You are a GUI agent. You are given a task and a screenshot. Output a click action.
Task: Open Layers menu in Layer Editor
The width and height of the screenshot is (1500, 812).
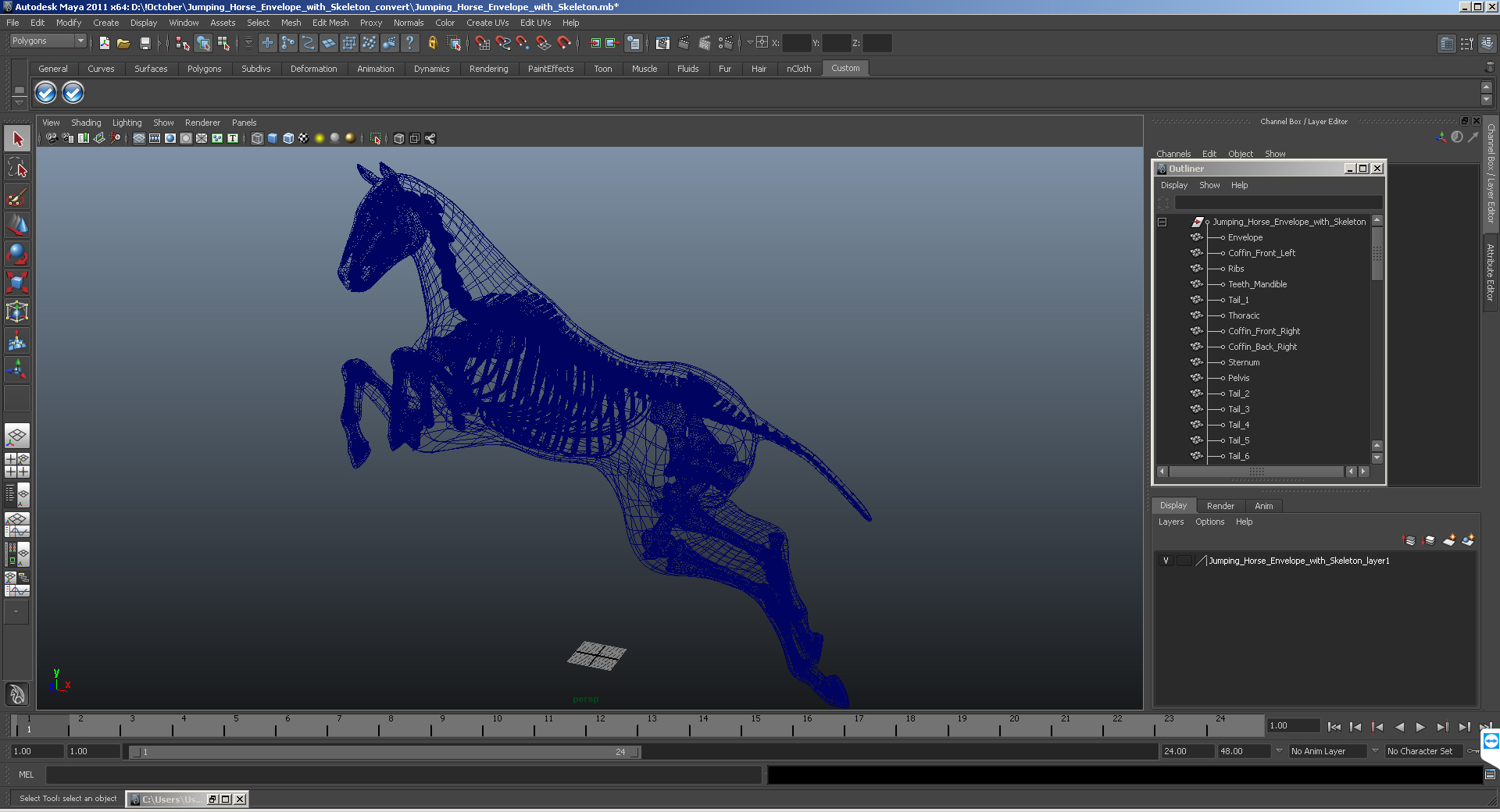pos(1170,522)
